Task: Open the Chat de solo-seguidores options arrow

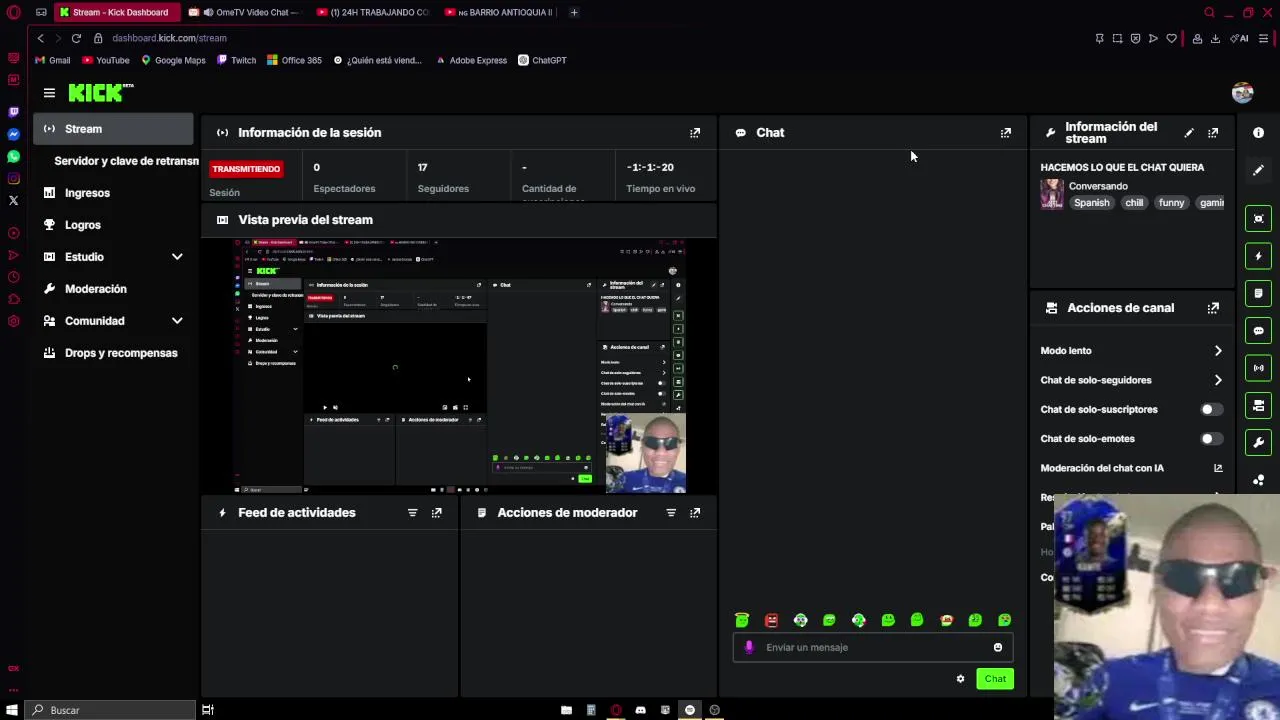Action: (1217, 380)
